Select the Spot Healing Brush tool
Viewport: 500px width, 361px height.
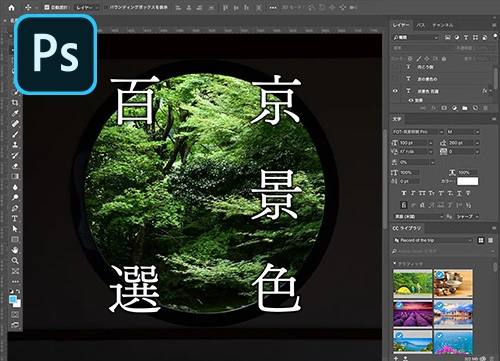(15, 124)
